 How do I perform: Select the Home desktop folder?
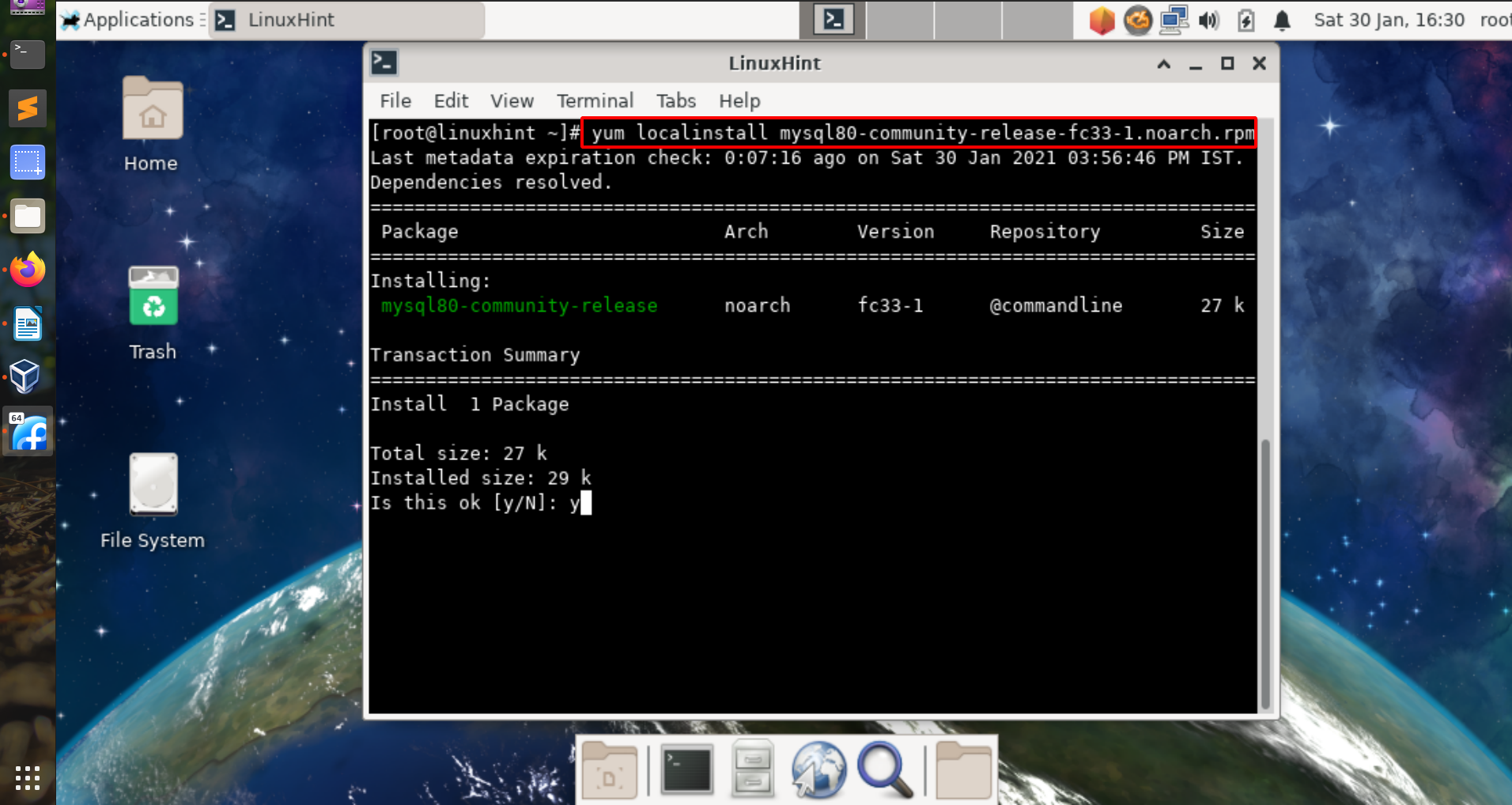tap(151, 125)
